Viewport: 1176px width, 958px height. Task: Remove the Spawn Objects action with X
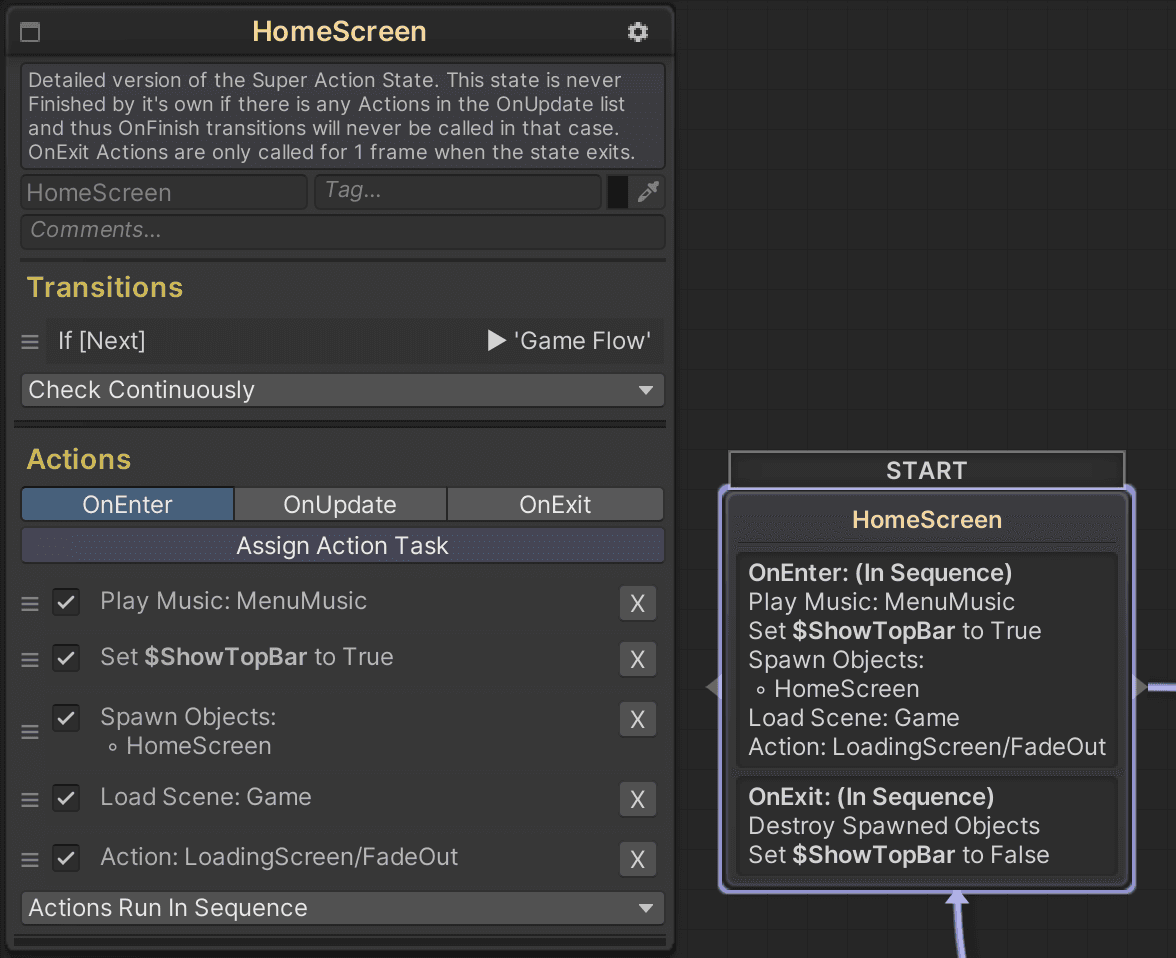638,719
